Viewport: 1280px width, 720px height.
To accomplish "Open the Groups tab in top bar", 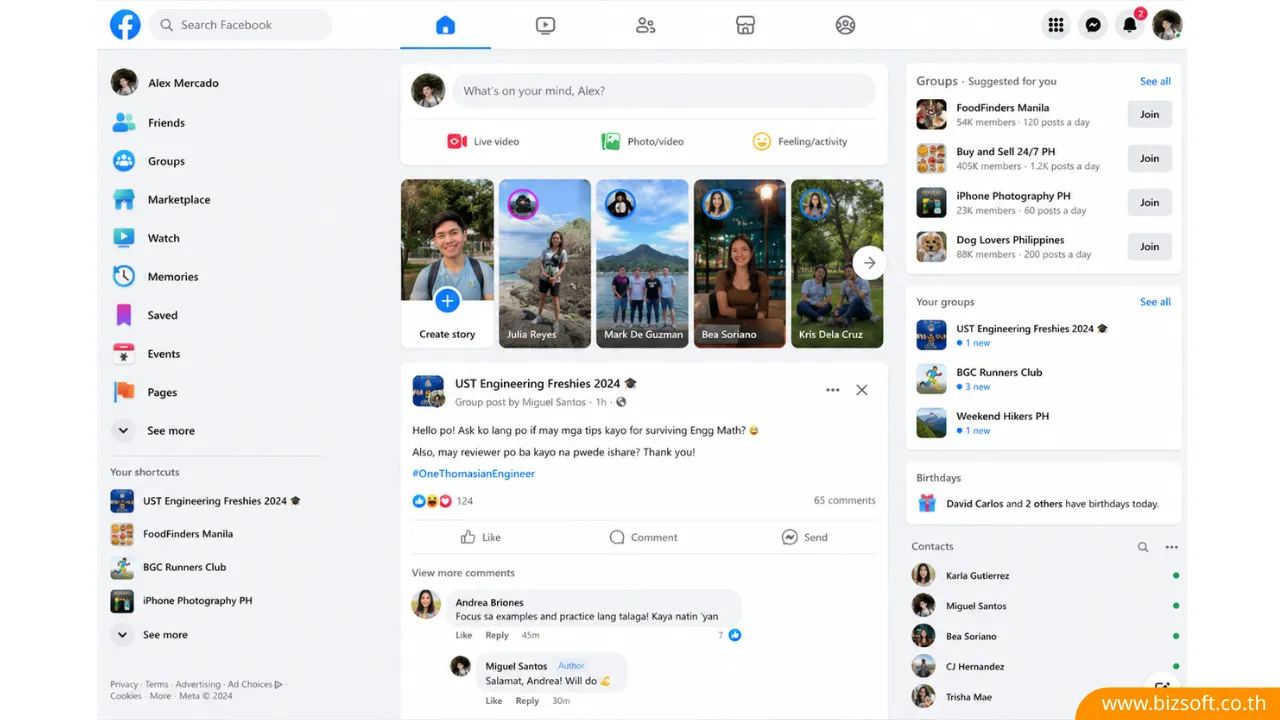I will coord(845,25).
